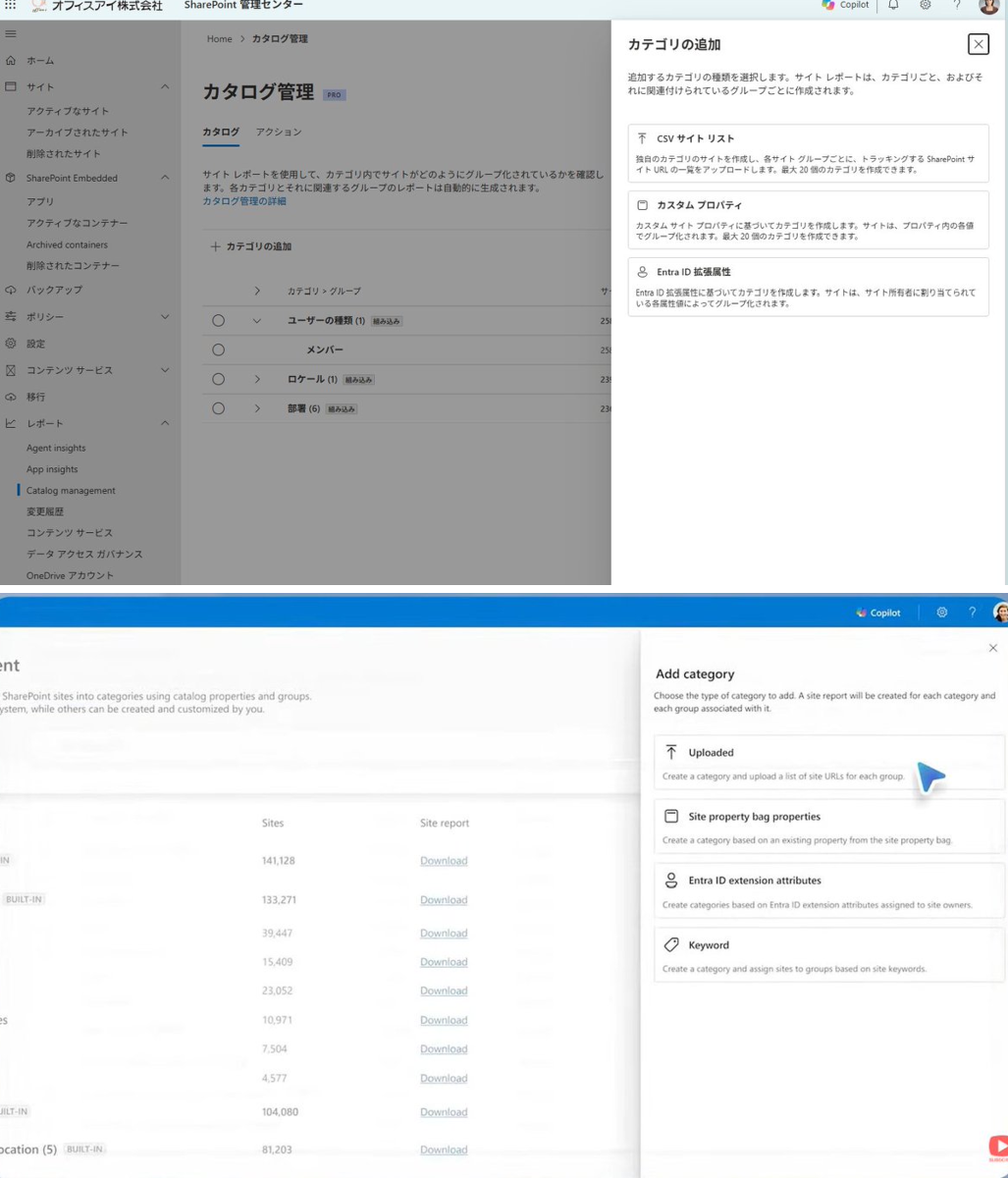Screen dimensions: 1008x1178
Task: Open the help icon in English screenshot header
Action: pyautogui.click(x=972, y=613)
